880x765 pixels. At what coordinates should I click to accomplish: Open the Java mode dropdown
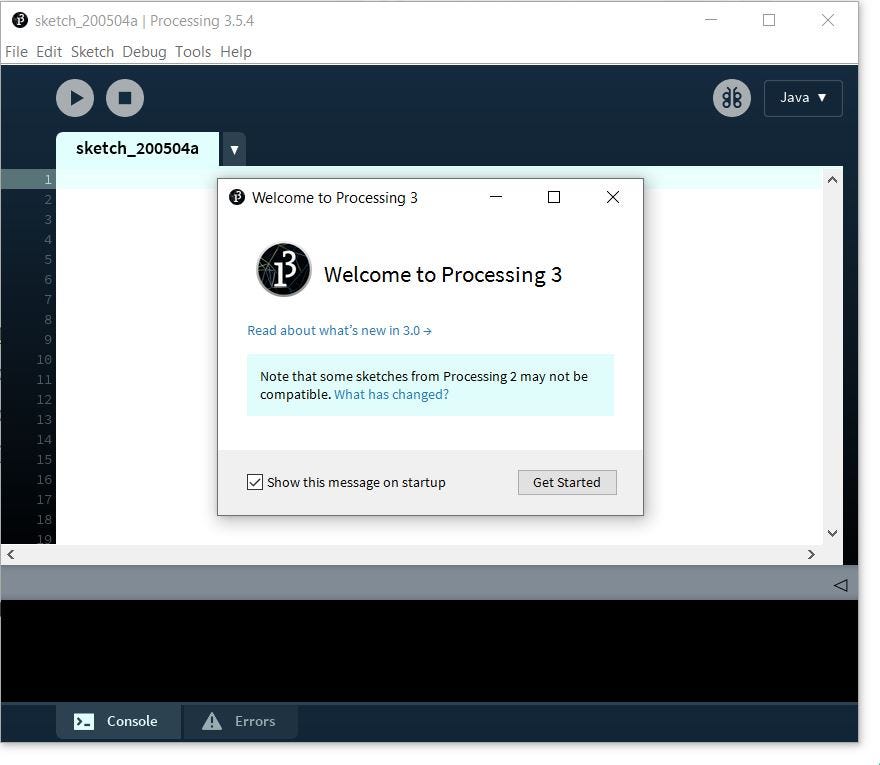click(803, 98)
